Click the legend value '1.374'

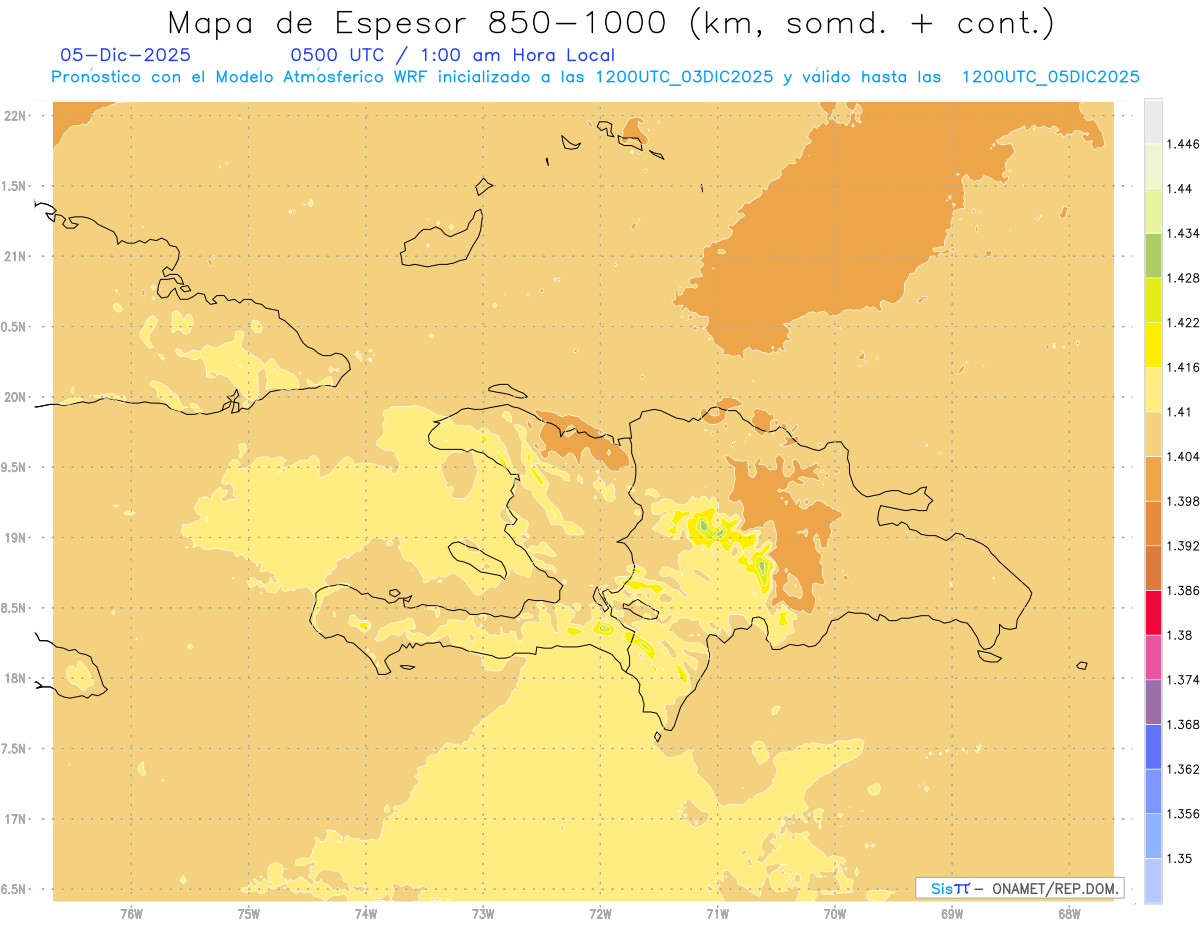pos(1183,680)
